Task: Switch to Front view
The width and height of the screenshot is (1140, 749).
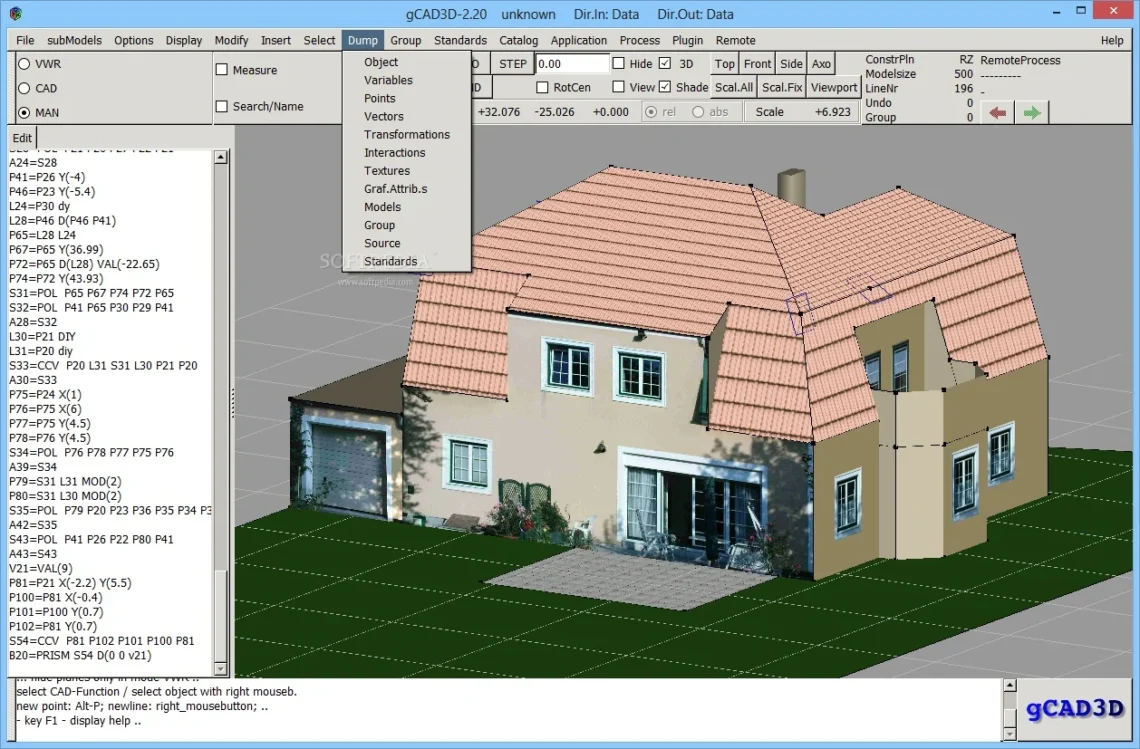Action: 757,64
